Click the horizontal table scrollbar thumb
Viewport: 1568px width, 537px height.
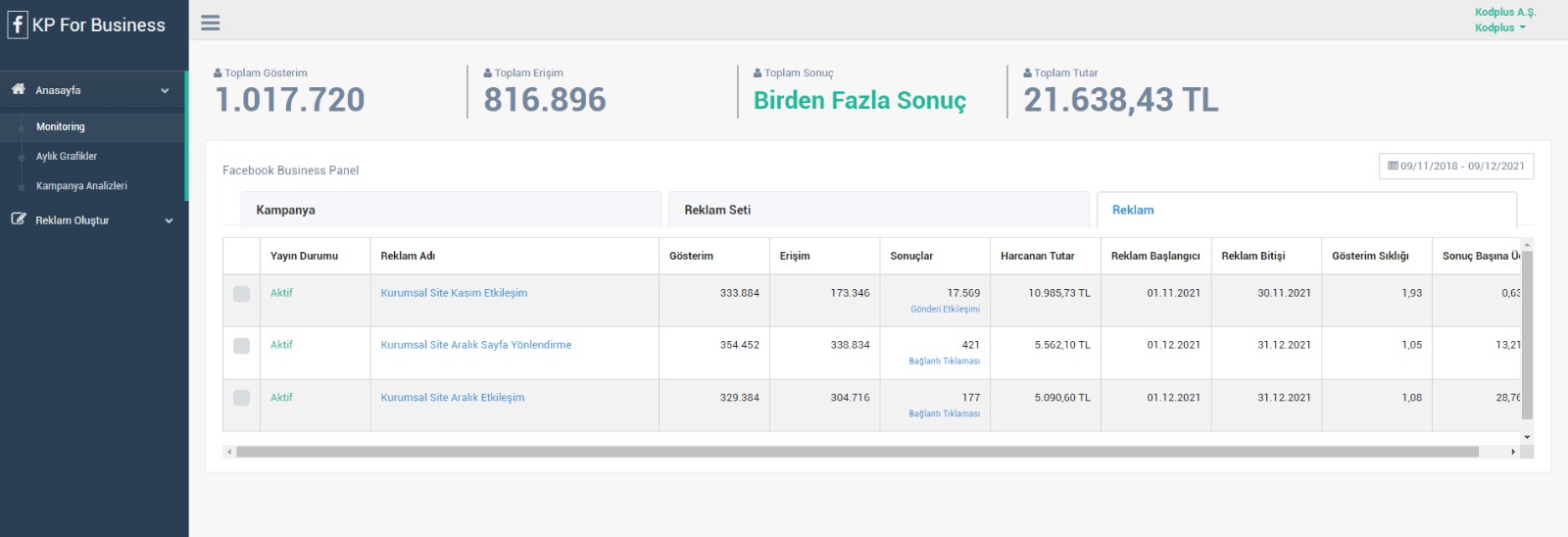(857, 452)
